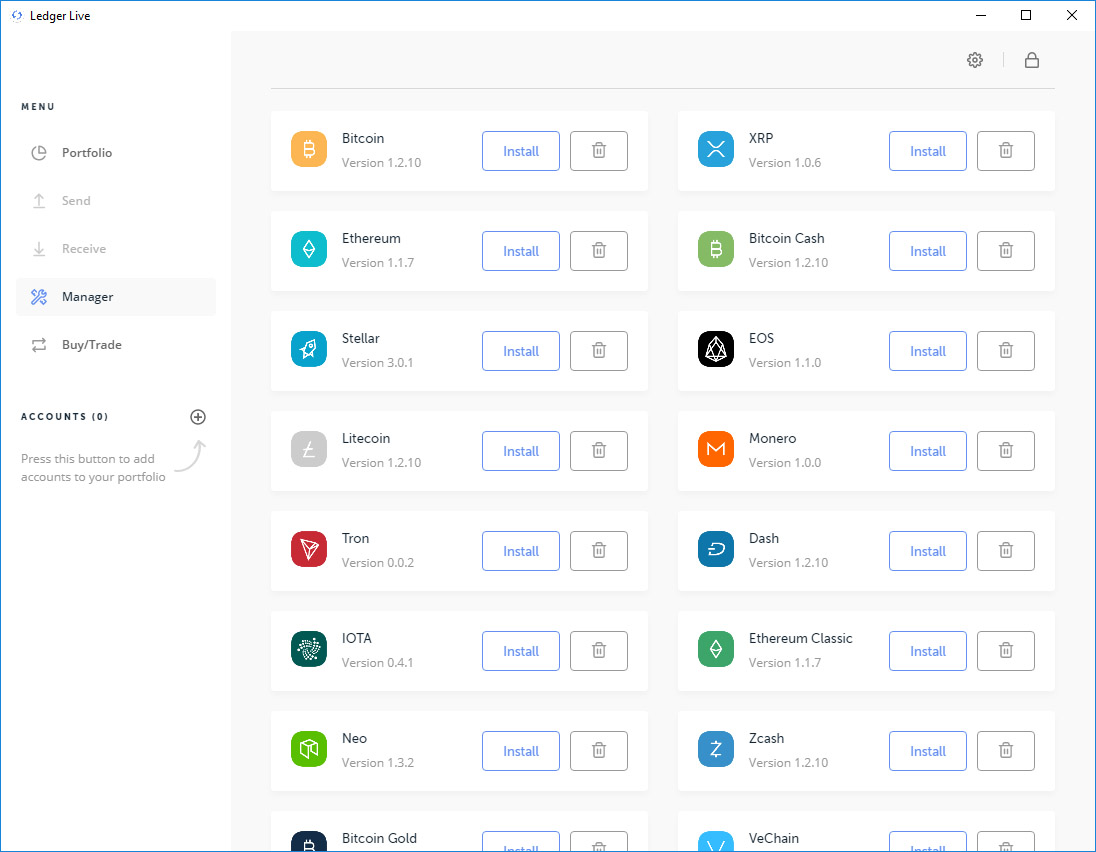Click the XRP app icon
This screenshot has width=1096, height=852.
click(x=716, y=150)
